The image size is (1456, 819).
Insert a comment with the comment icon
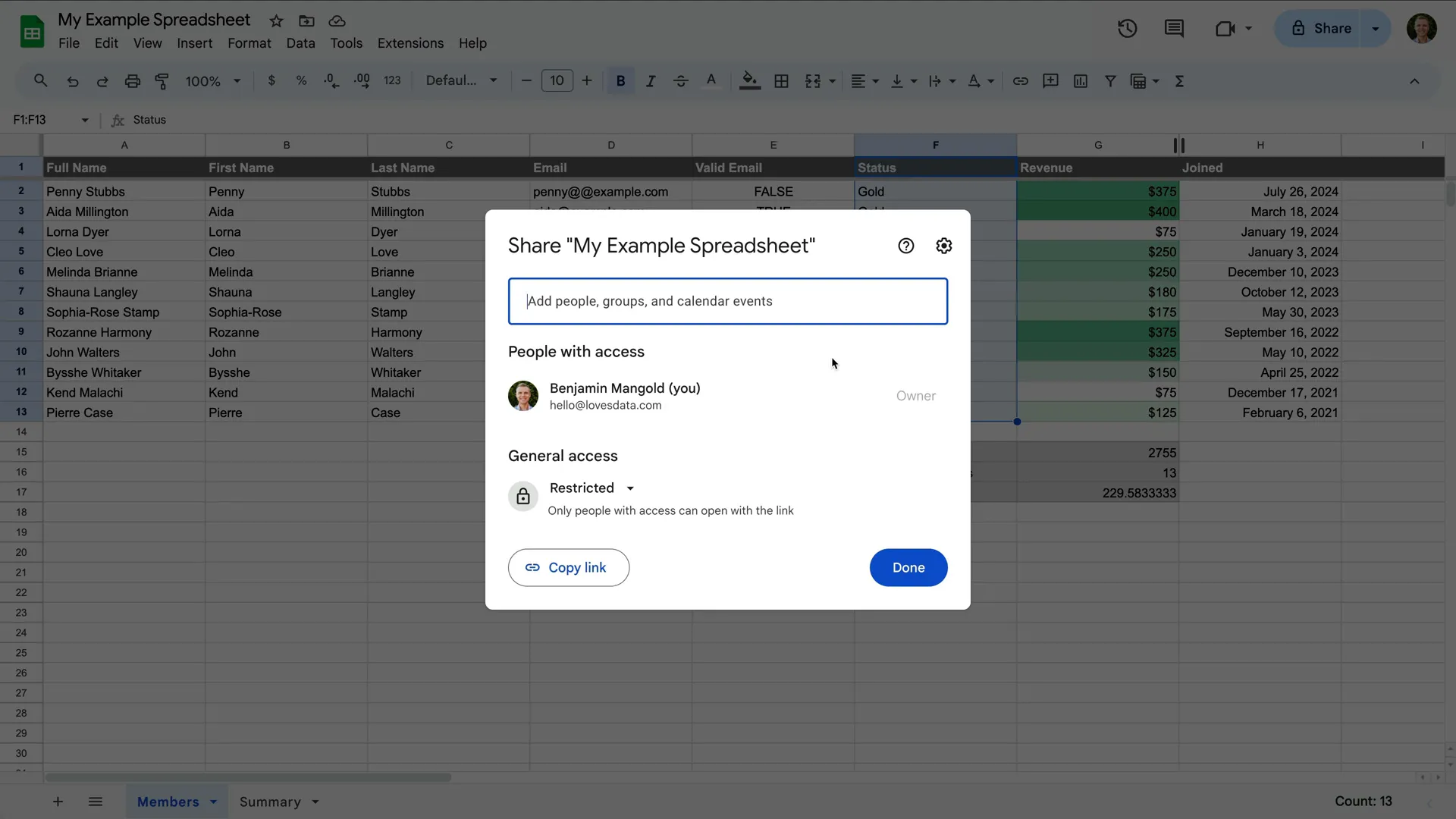point(1050,80)
